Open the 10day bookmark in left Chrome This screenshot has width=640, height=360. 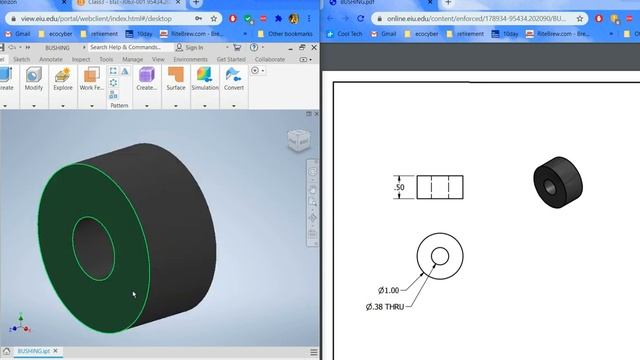139,34
